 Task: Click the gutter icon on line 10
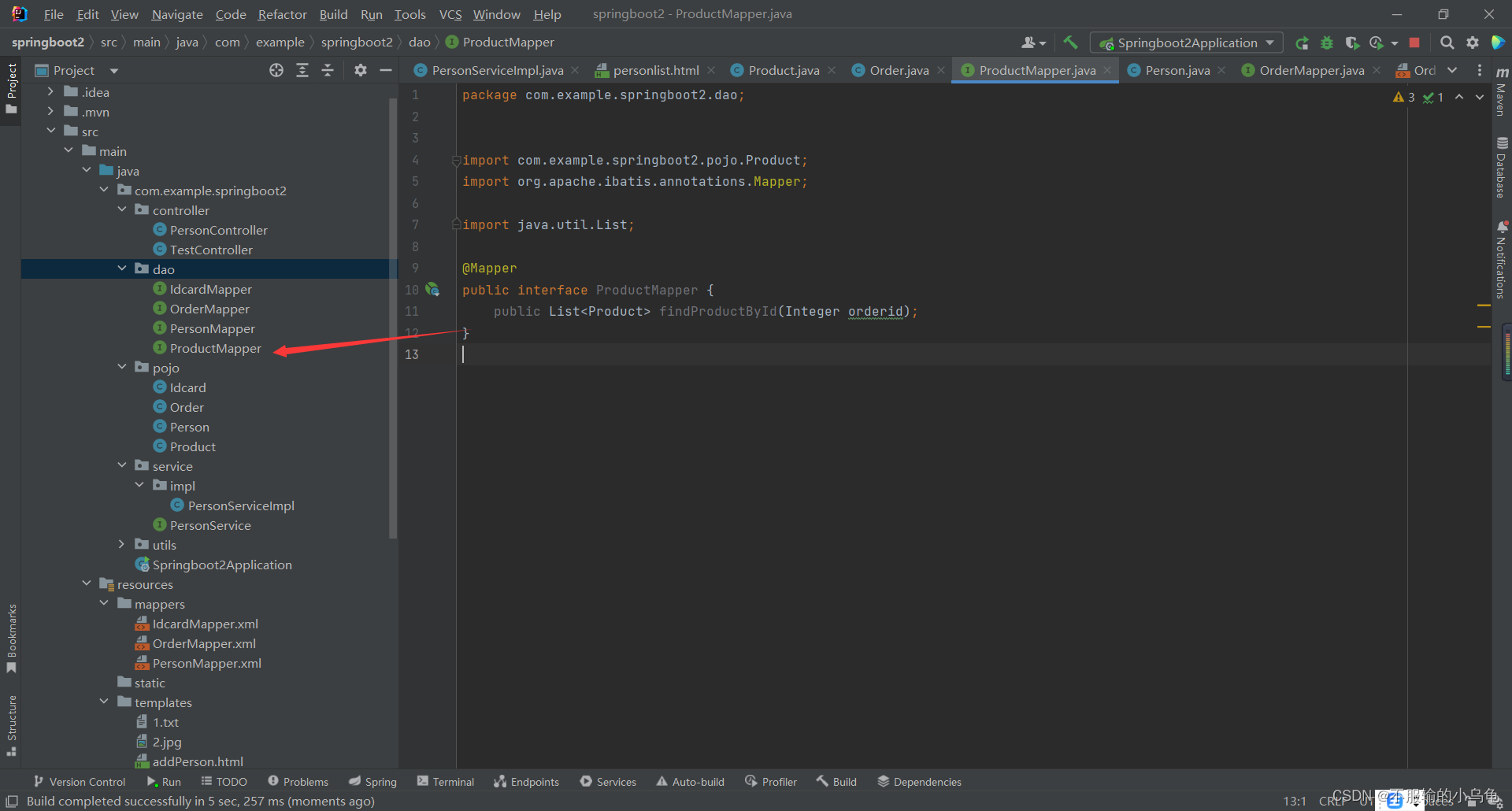tap(432, 290)
